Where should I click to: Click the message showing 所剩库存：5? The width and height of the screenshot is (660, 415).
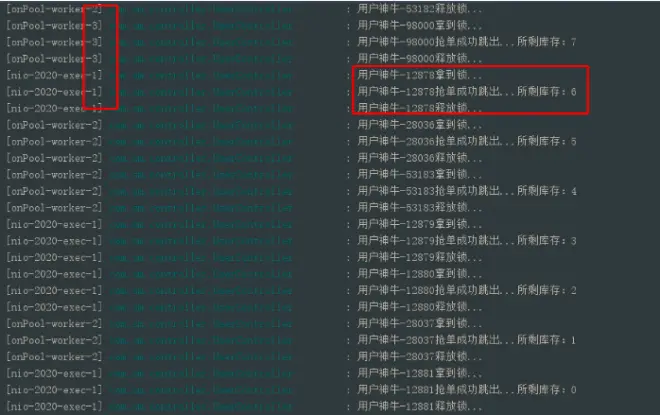point(467,141)
